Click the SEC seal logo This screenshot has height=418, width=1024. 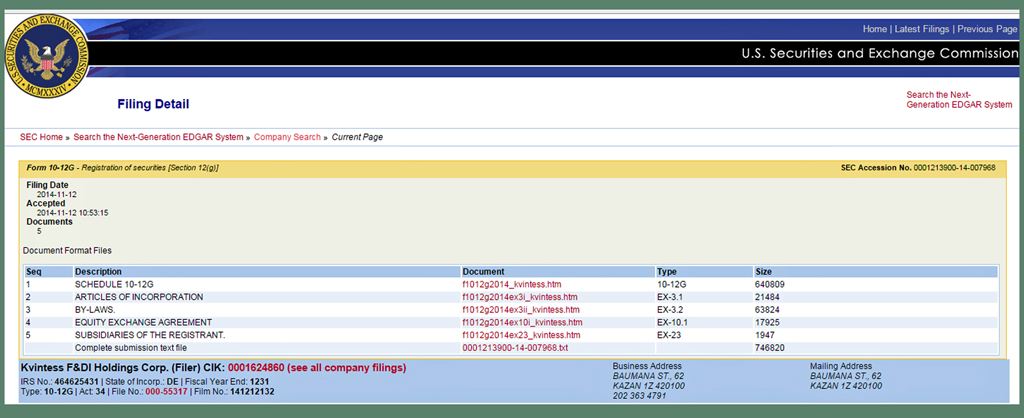[46, 57]
